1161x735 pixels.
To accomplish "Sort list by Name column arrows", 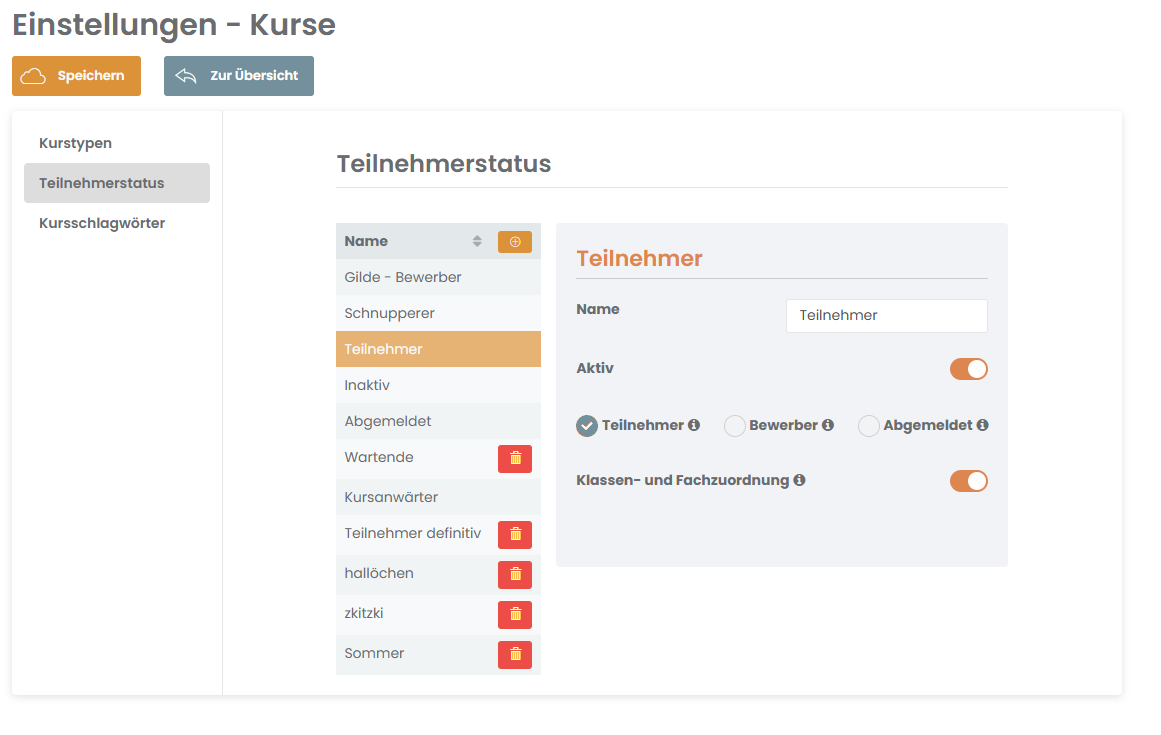I will (x=477, y=241).
